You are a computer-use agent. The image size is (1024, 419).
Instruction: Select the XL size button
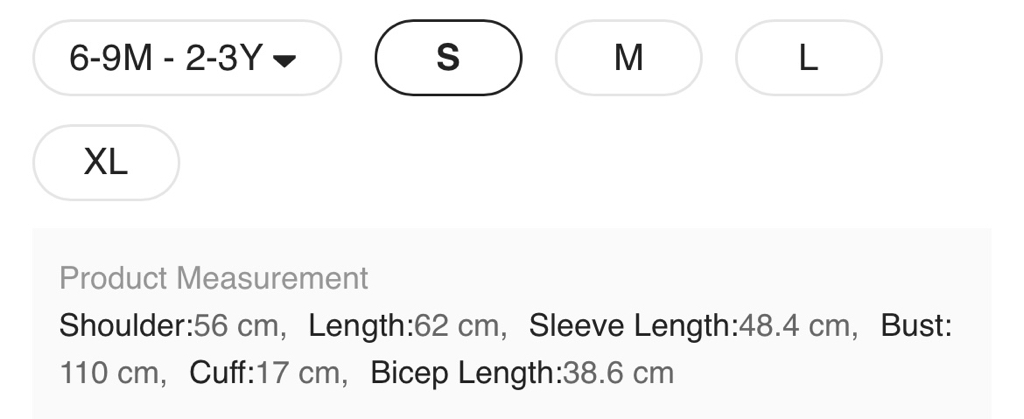coord(106,162)
